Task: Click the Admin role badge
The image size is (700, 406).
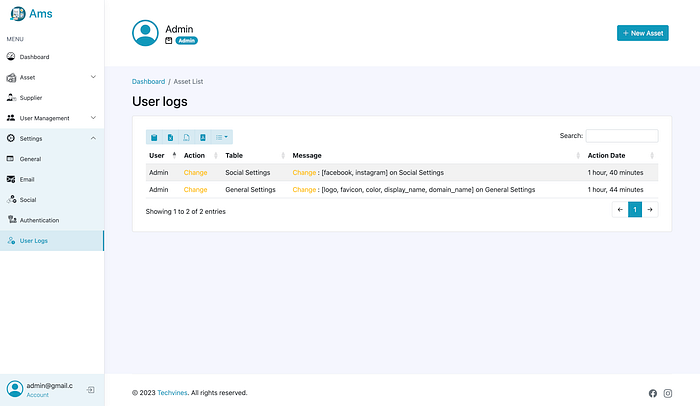Action: click(187, 41)
